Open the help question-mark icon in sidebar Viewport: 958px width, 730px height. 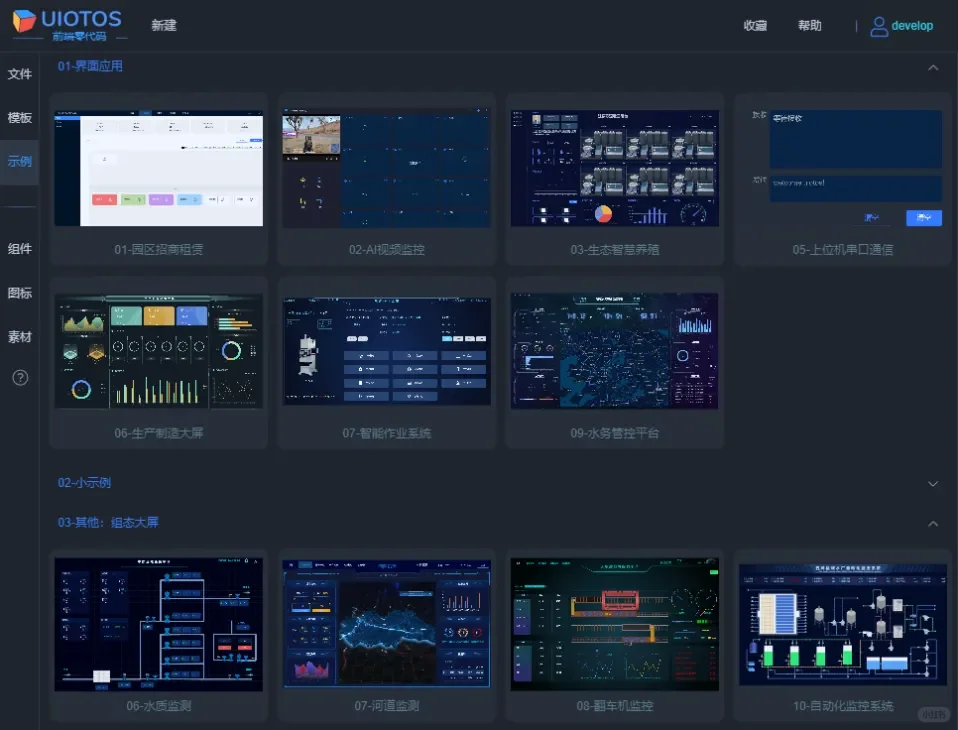point(19,378)
